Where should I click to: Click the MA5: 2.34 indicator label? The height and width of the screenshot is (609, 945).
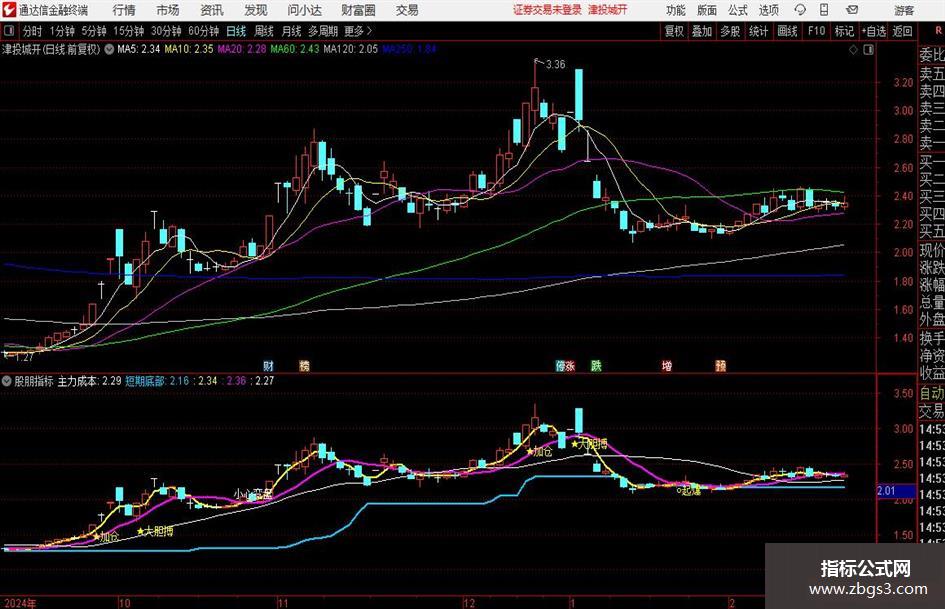click(139, 49)
